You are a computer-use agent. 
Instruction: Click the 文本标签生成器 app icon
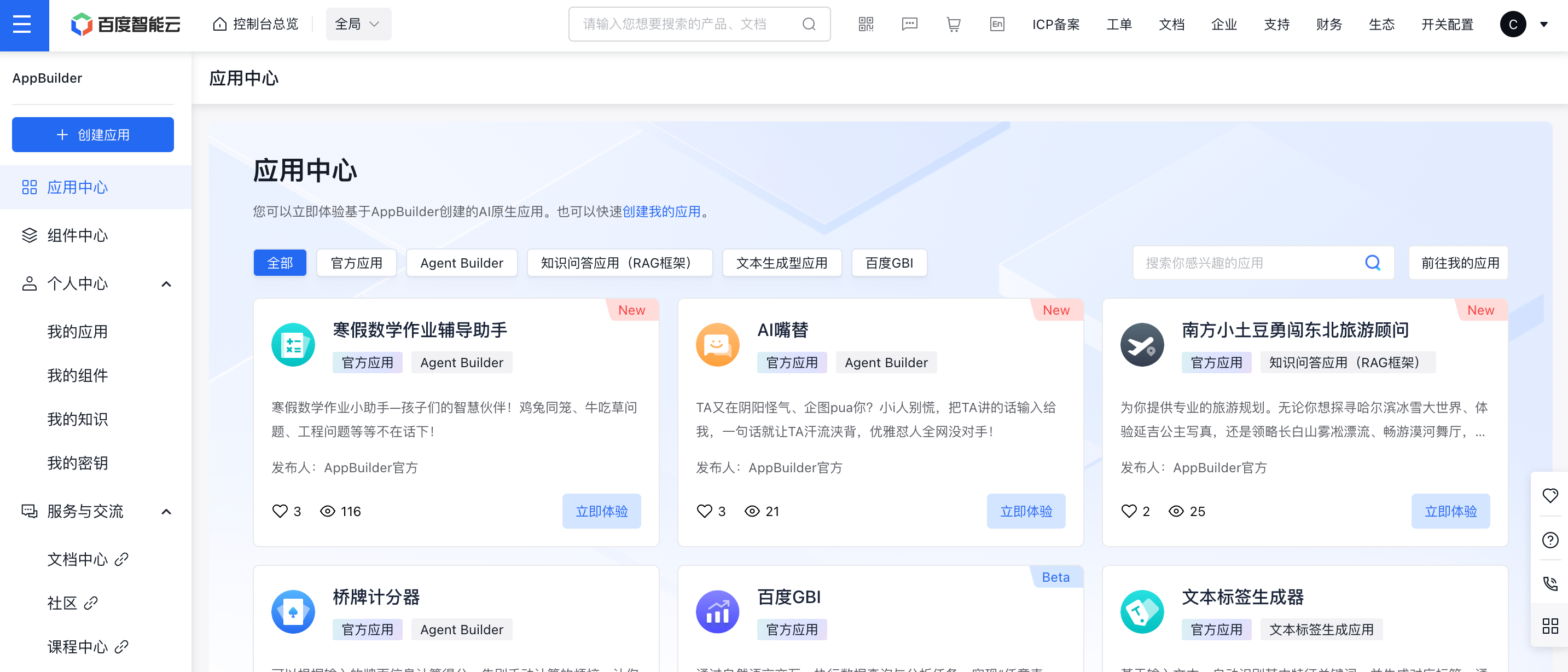tap(1142, 612)
